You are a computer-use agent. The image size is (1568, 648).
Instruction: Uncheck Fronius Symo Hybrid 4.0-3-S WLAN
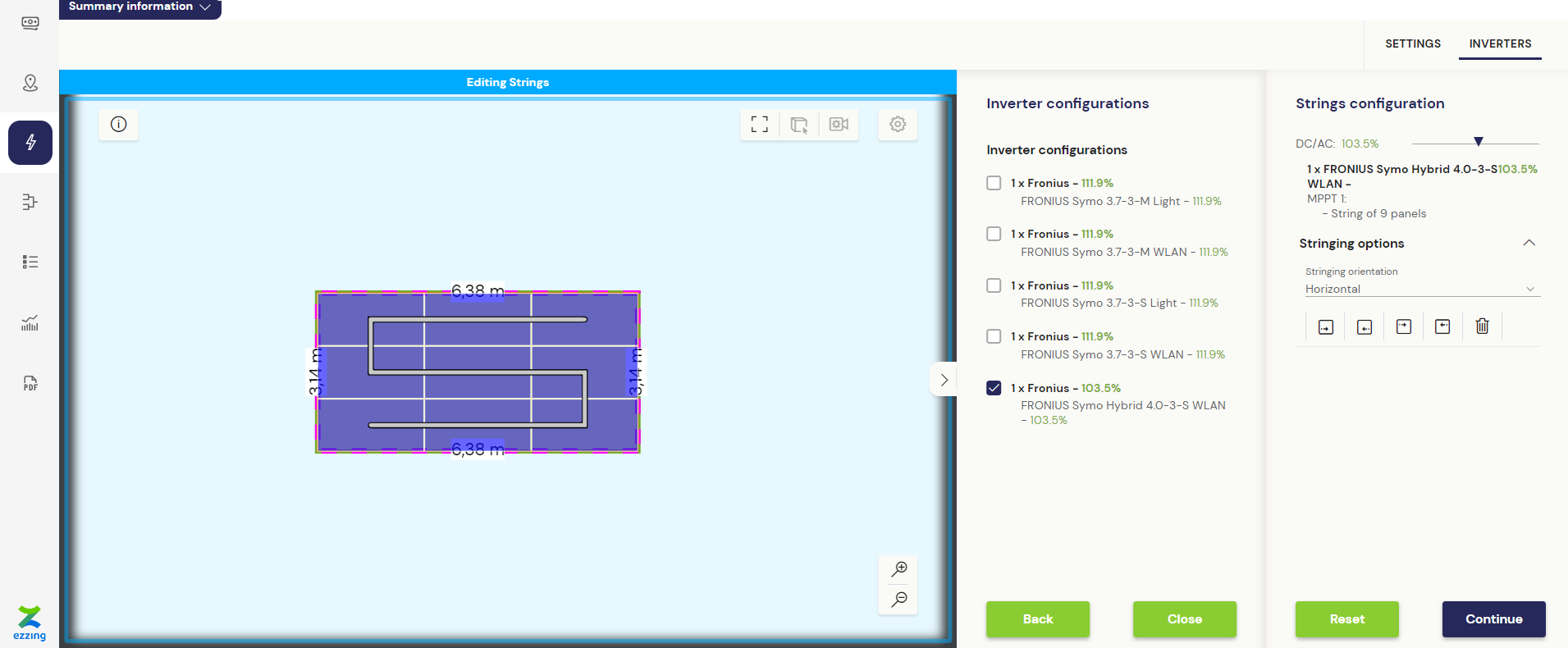point(994,388)
